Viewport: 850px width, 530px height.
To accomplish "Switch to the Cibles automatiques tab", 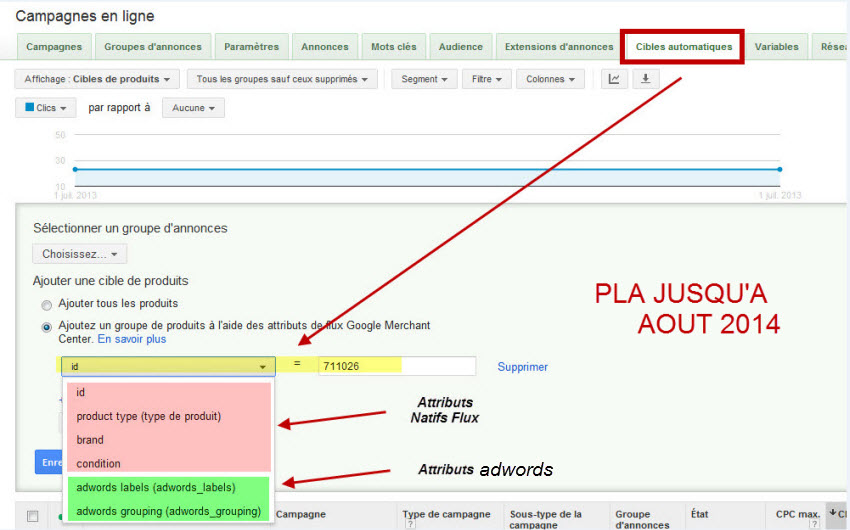I will pyautogui.click(x=684, y=47).
